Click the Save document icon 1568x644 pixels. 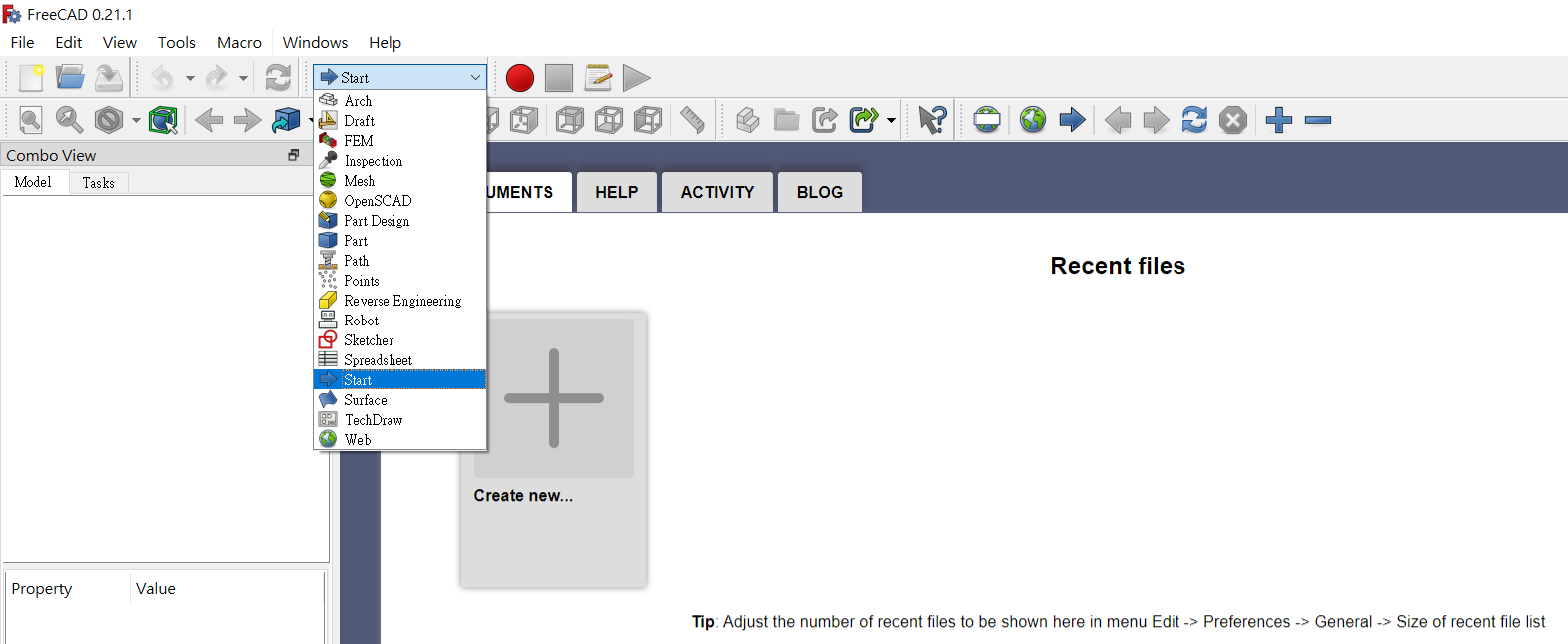coord(109,78)
